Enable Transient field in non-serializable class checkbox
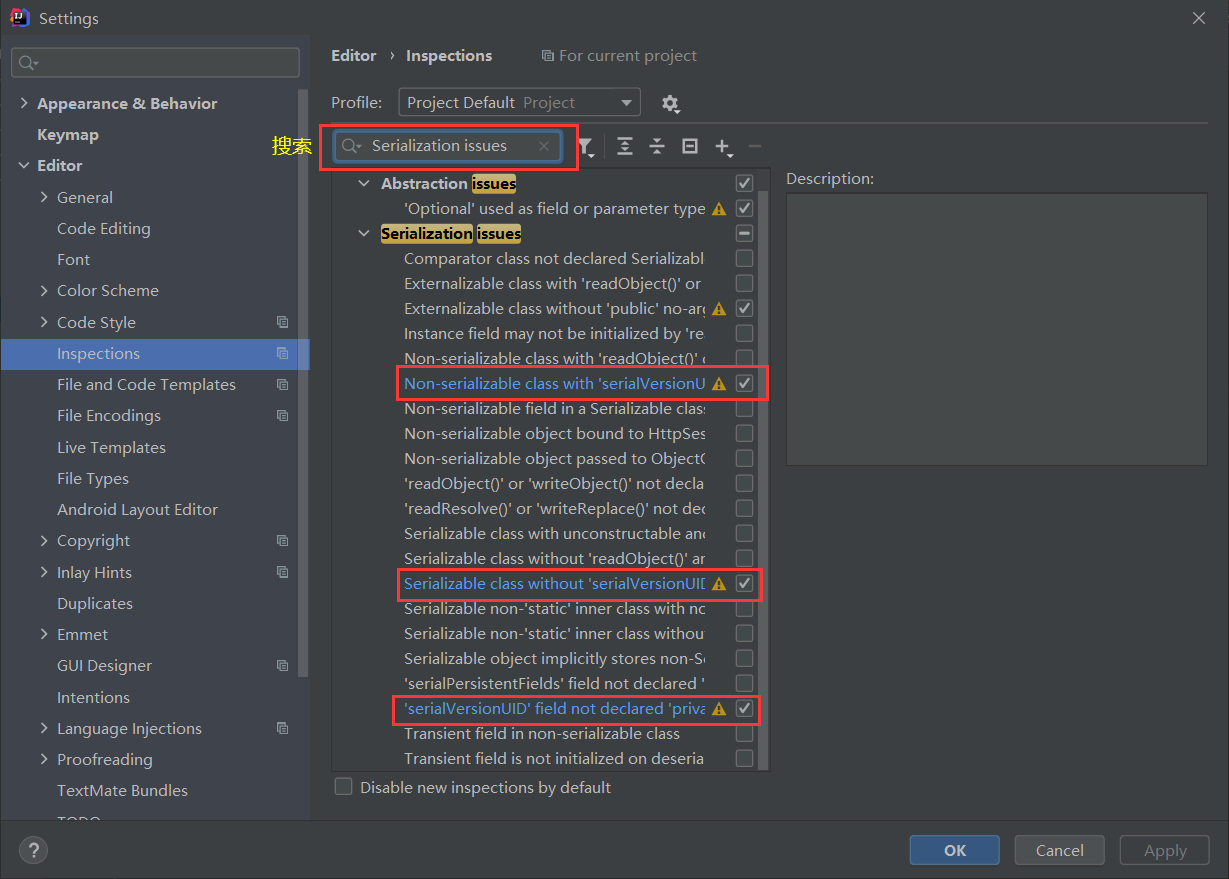 point(744,733)
